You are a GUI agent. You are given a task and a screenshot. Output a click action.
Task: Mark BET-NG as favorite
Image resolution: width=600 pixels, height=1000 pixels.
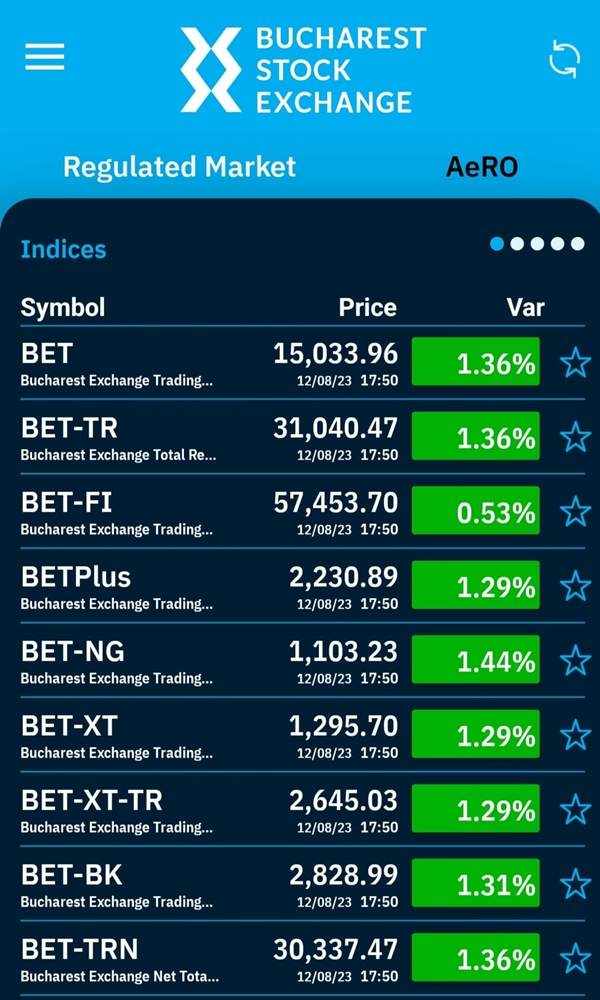[575, 661]
